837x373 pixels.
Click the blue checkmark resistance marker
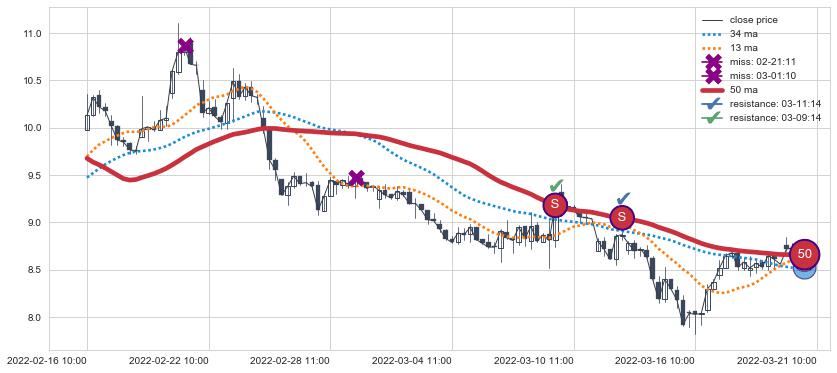623,199
